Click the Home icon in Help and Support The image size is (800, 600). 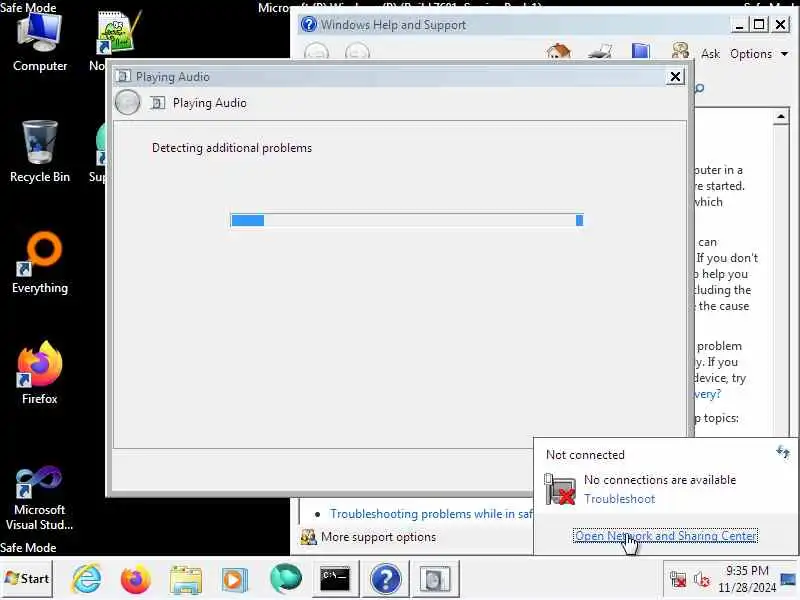coord(558,52)
